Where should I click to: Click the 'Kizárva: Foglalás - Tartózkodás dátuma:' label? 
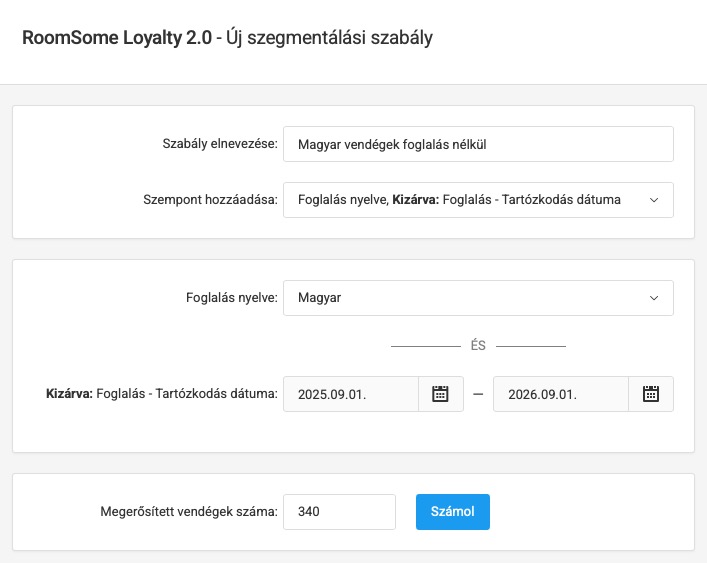click(x=162, y=394)
